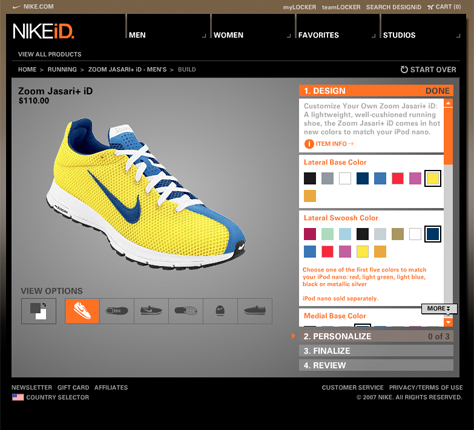The width and height of the screenshot is (474, 430).
Task: Expand the FAVORITES dropdown corner arrow
Action: (x=374, y=36)
